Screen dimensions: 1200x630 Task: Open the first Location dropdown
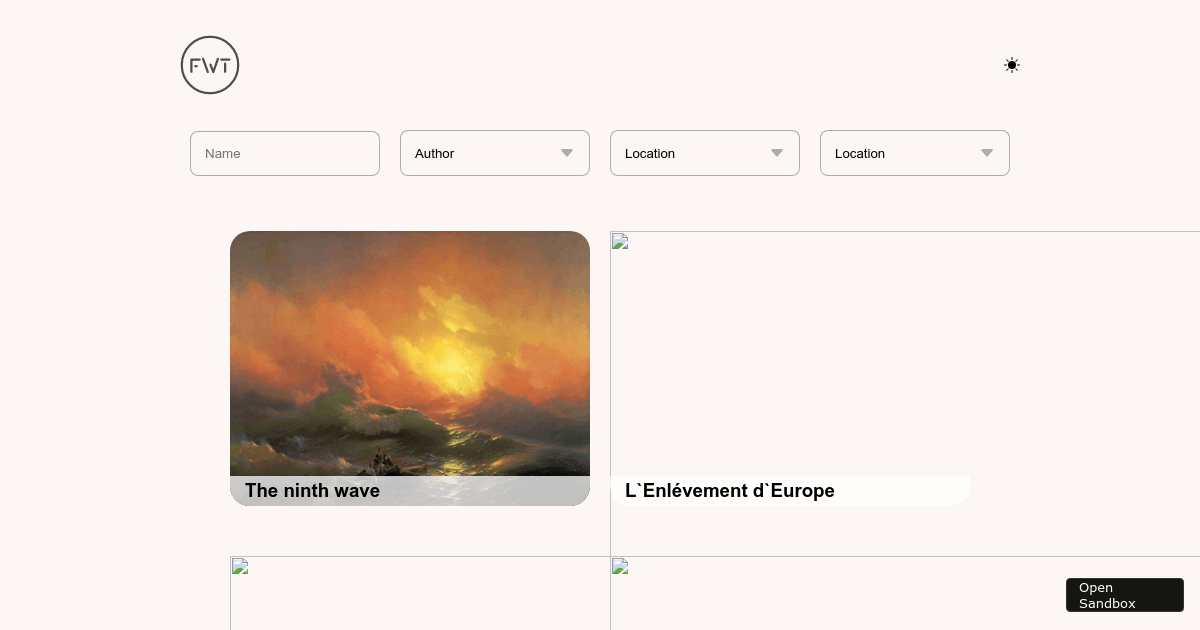coord(705,153)
